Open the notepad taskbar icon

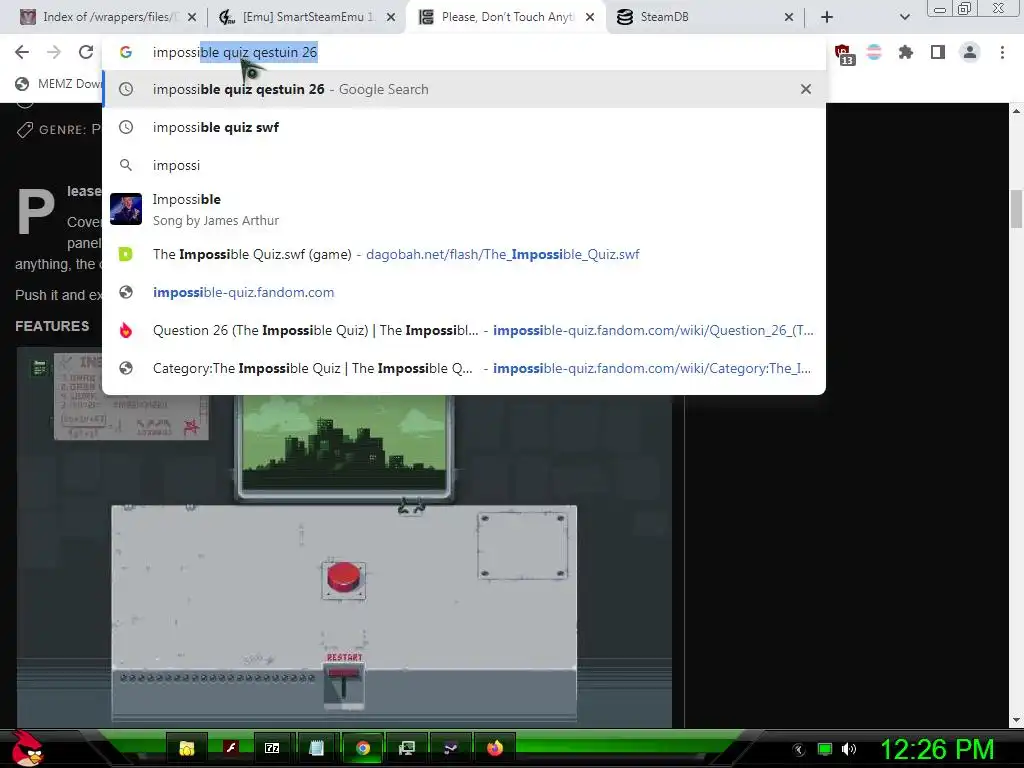point(316,748)
